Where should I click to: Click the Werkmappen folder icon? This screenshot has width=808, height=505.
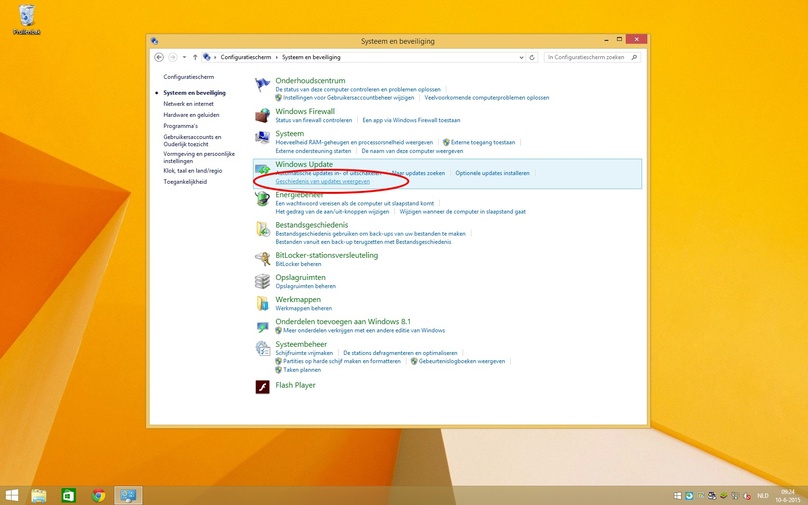click(262, 304)
